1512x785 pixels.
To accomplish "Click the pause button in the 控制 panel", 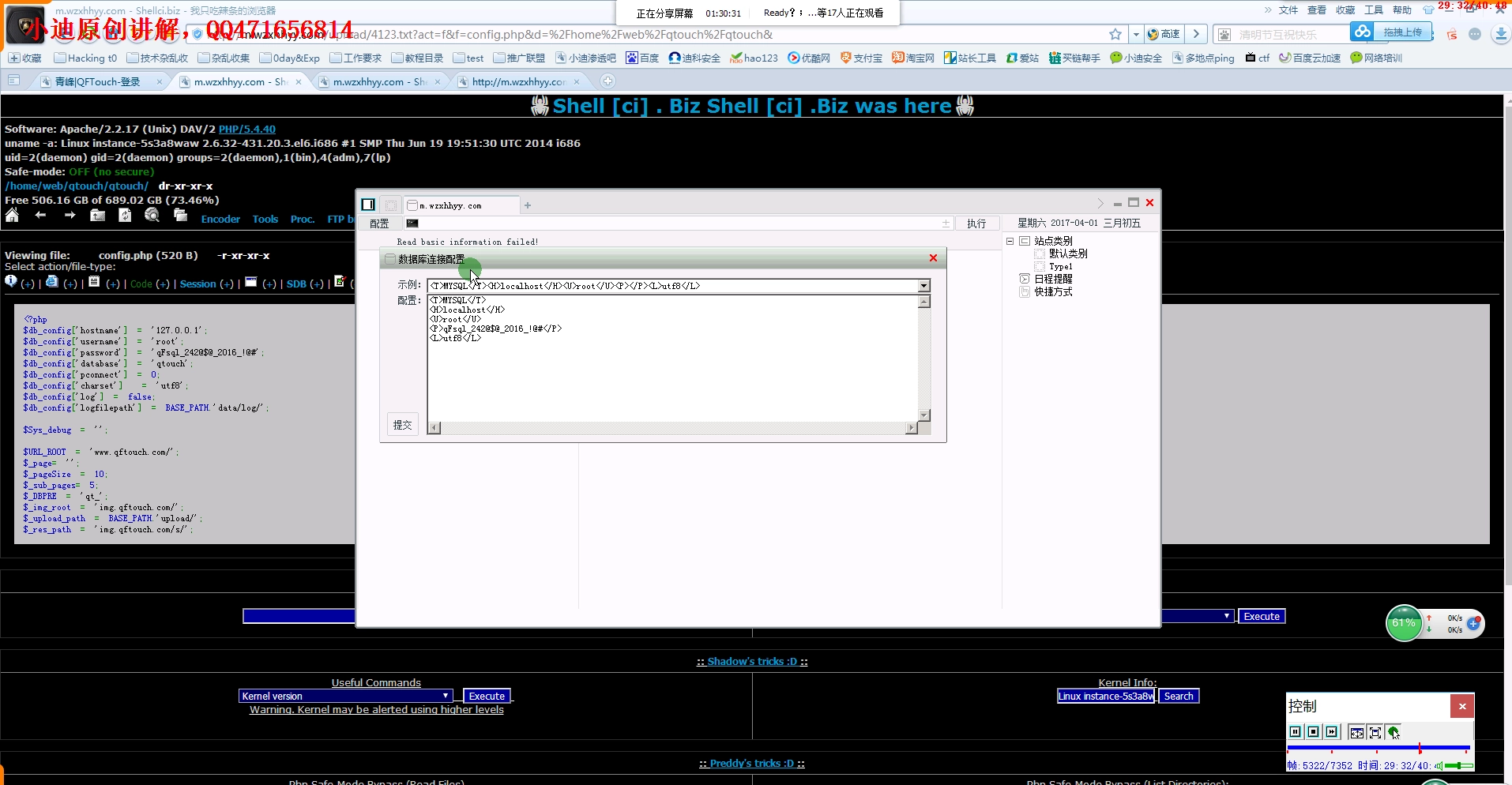I will tap(1296, 731).
